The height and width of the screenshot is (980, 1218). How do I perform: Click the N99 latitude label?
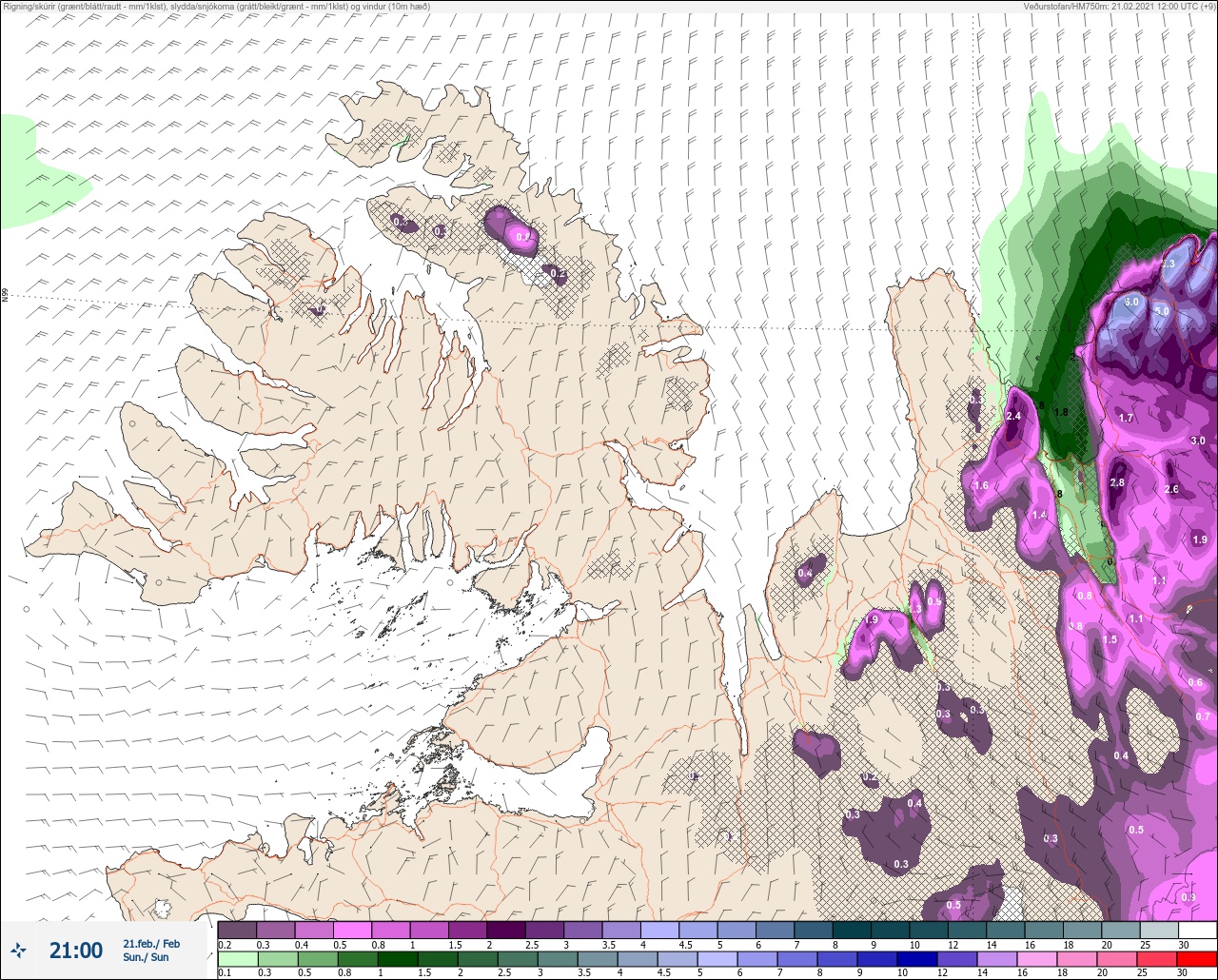point(5,296)
